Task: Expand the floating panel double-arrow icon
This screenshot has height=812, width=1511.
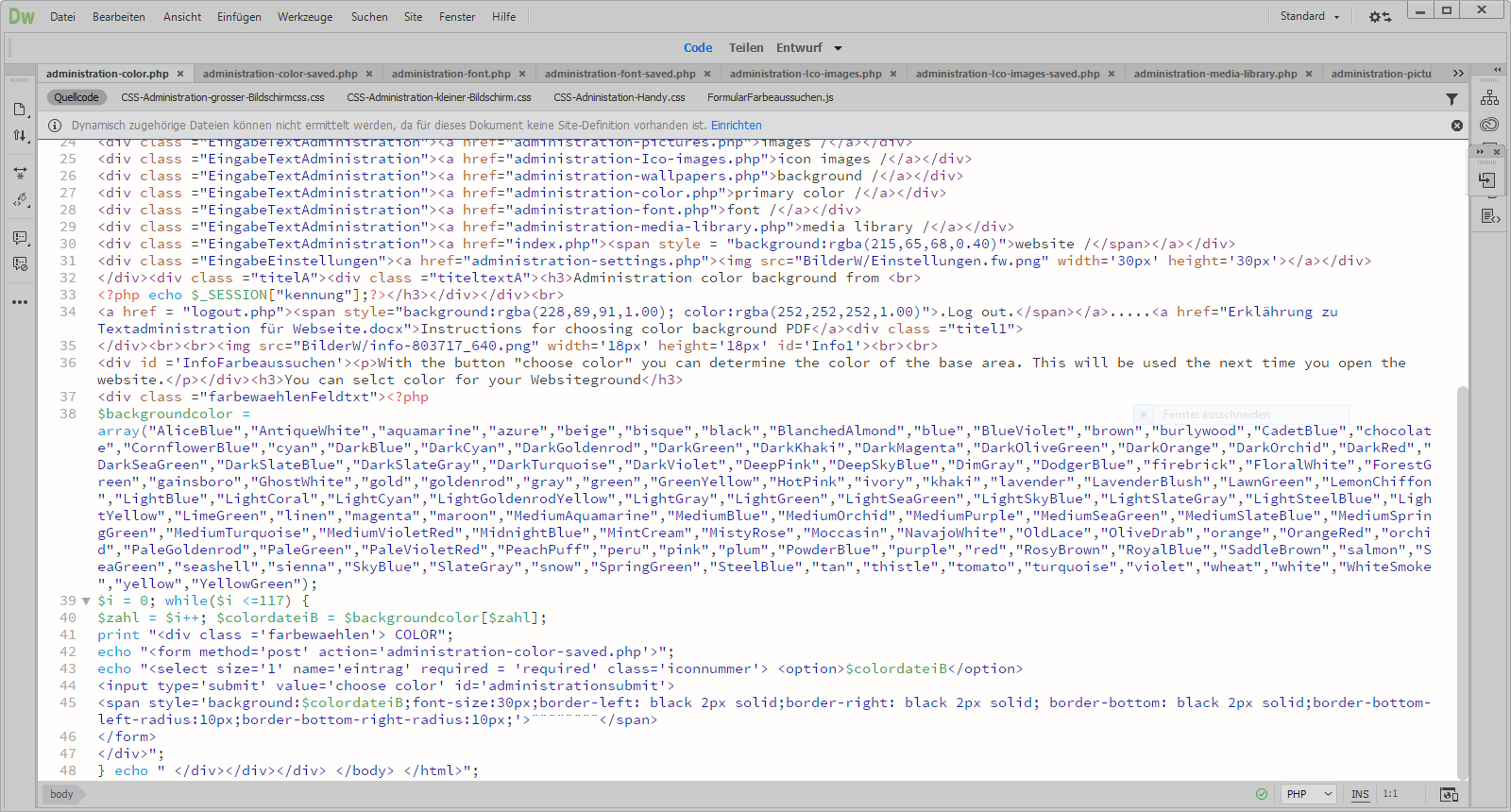Action: (x=1480, y=151)
